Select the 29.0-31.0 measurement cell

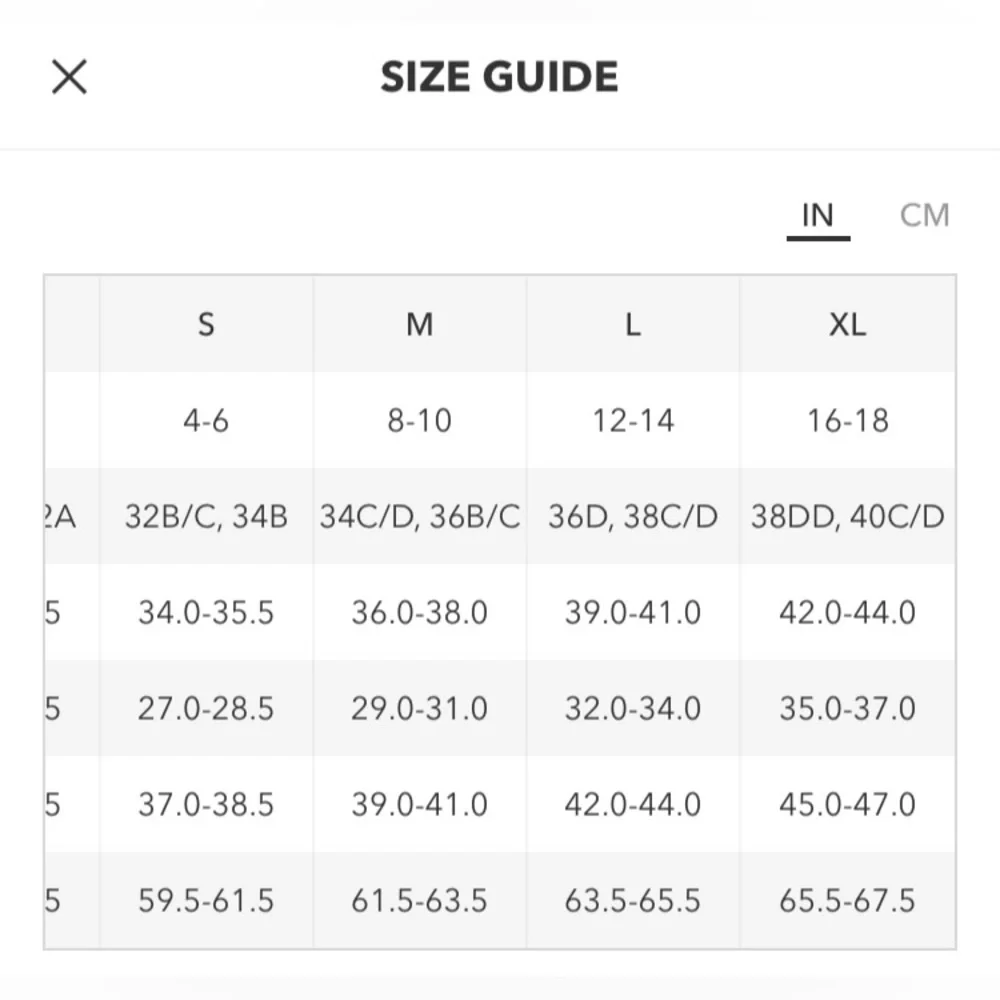click(x=420, y=708)
